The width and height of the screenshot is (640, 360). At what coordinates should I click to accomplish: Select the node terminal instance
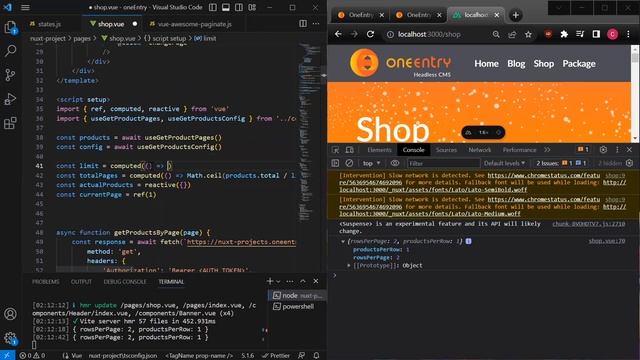point(297,295)
